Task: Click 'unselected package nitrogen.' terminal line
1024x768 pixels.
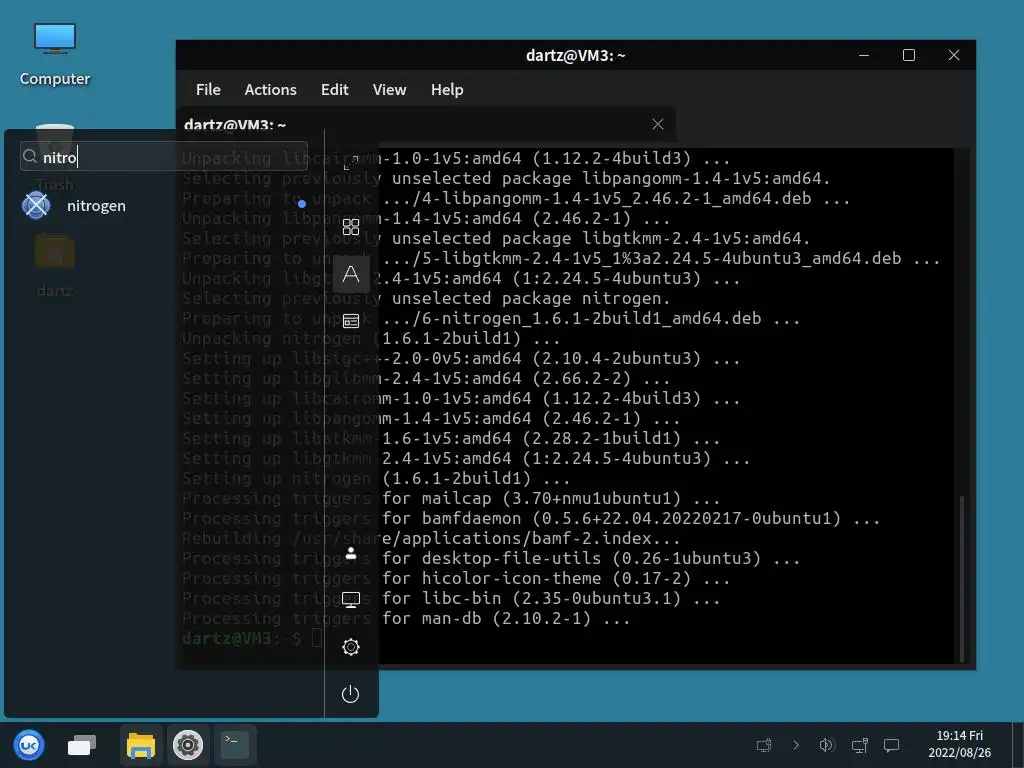Action: pyautogui.click(x=531, y=298)
